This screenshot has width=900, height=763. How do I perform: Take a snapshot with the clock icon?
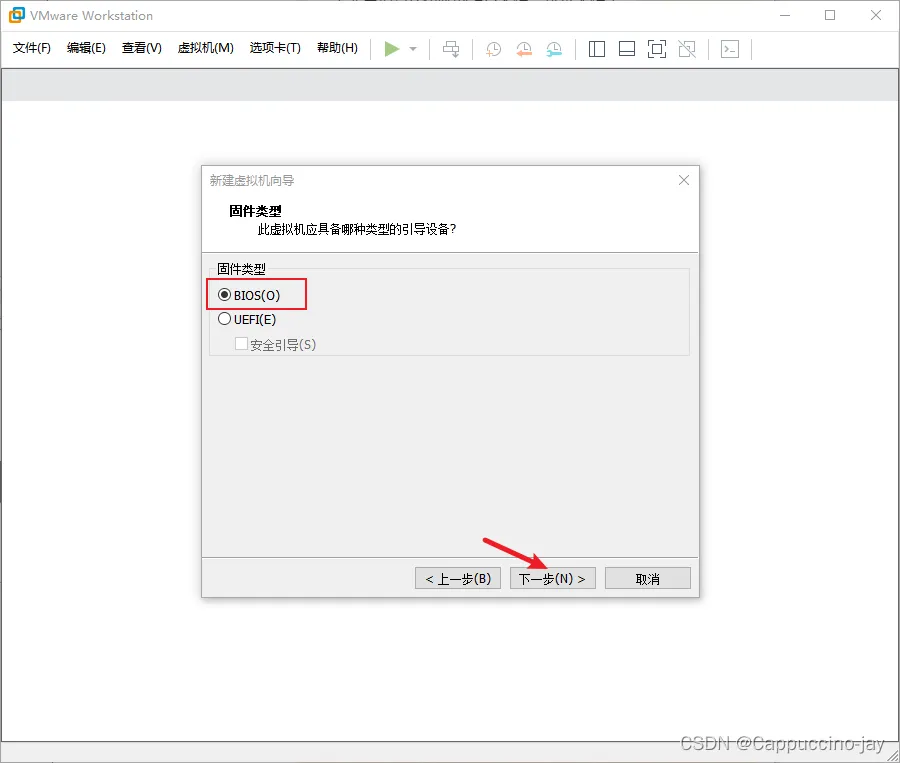(493, 49)
